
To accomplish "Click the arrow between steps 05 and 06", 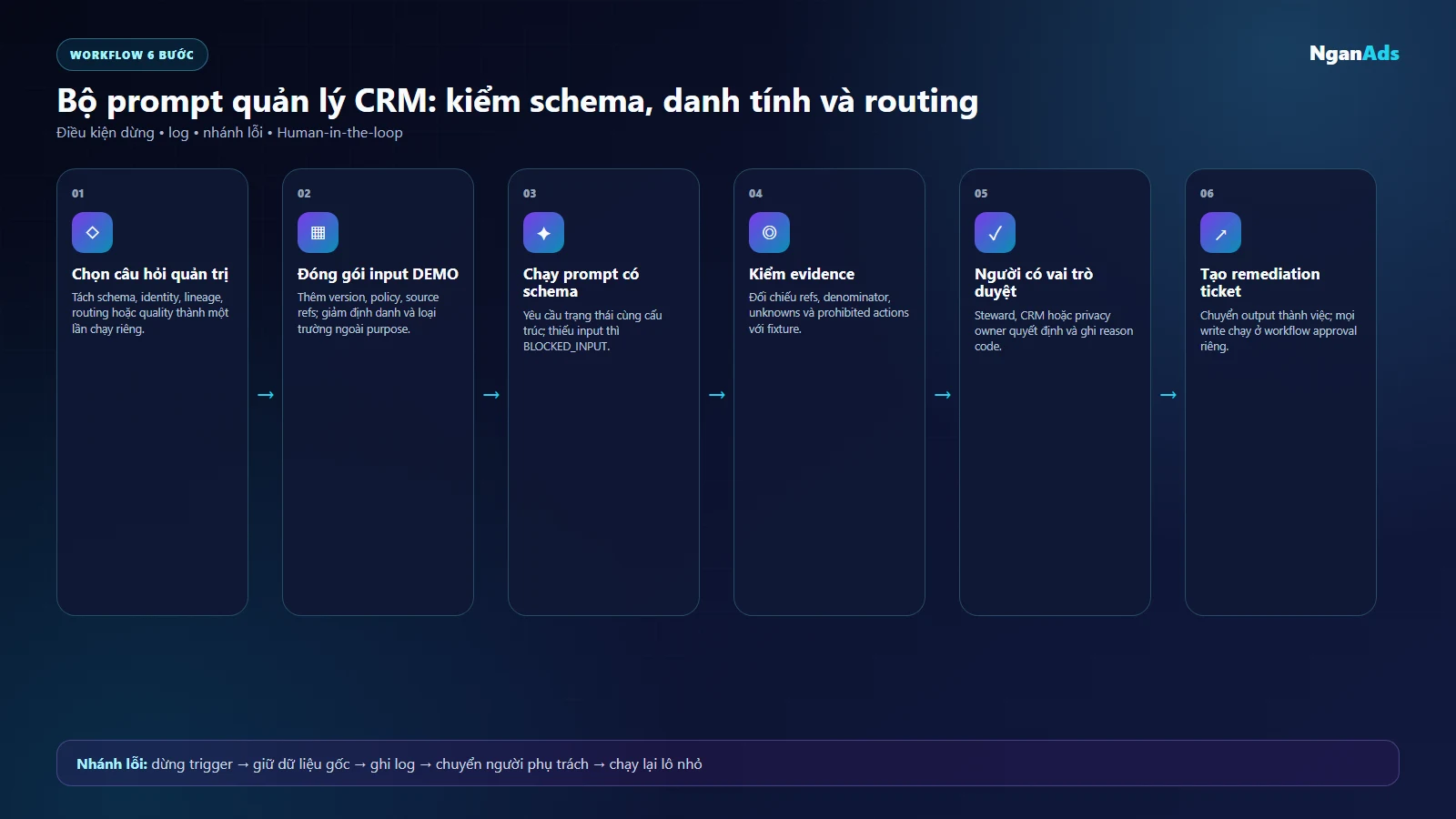I will (1168, 395).
